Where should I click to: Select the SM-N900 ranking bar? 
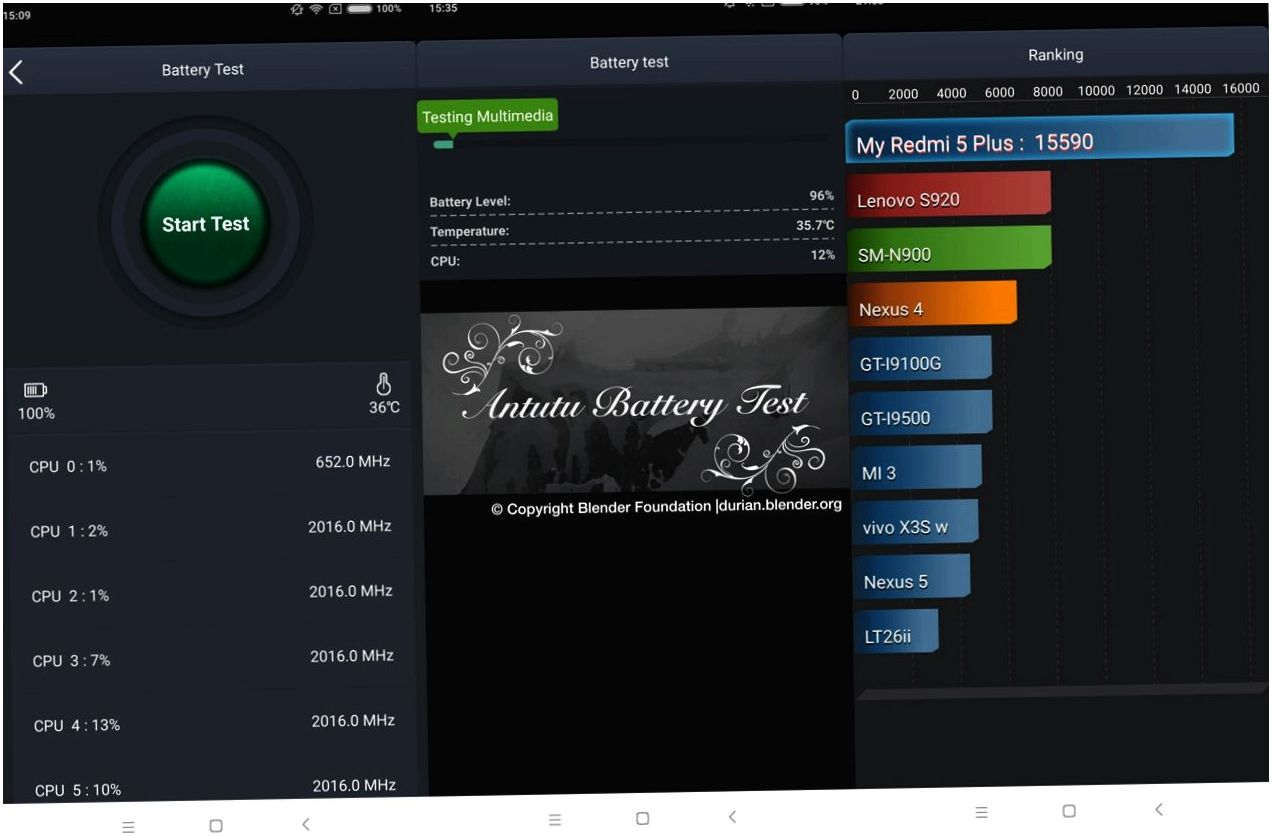coord(950,248)
